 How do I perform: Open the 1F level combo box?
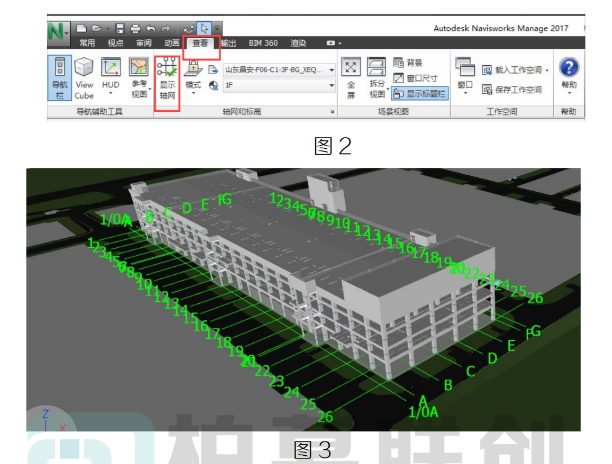pos(279,85)
